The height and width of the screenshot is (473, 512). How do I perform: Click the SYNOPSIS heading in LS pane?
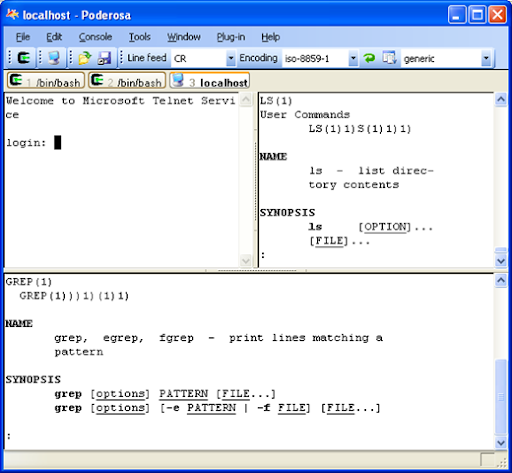click(x=287, y=213)
